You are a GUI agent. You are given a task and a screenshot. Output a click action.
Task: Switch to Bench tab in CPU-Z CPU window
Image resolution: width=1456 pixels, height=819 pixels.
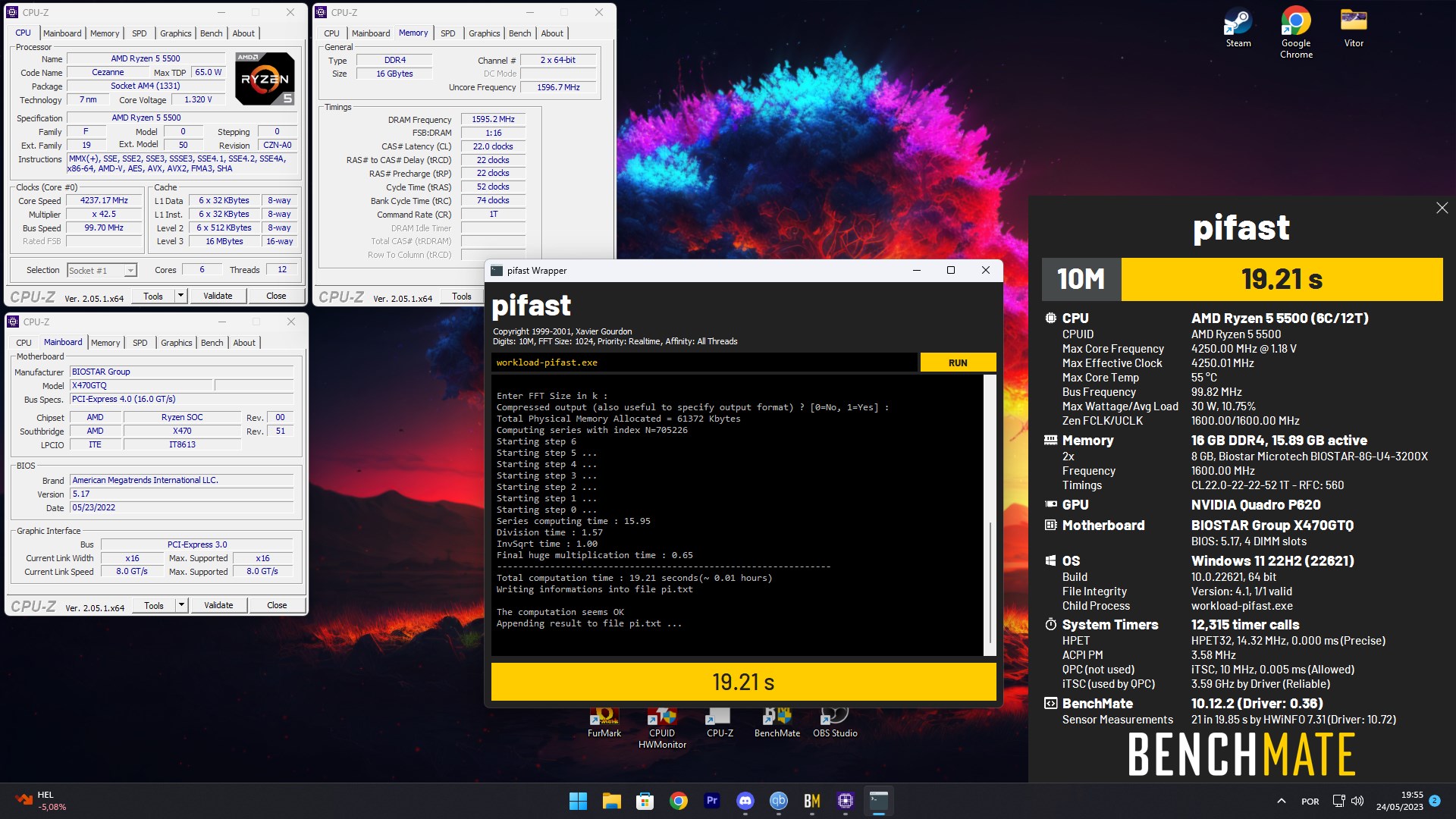(211, 33)
